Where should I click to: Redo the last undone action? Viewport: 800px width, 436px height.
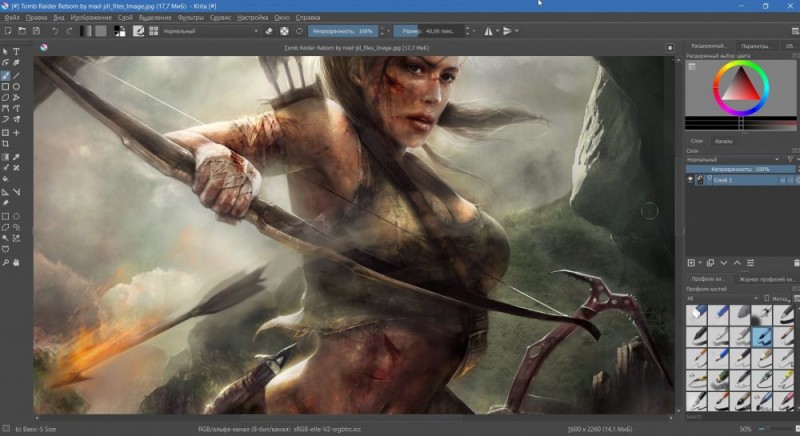point(69,31)
